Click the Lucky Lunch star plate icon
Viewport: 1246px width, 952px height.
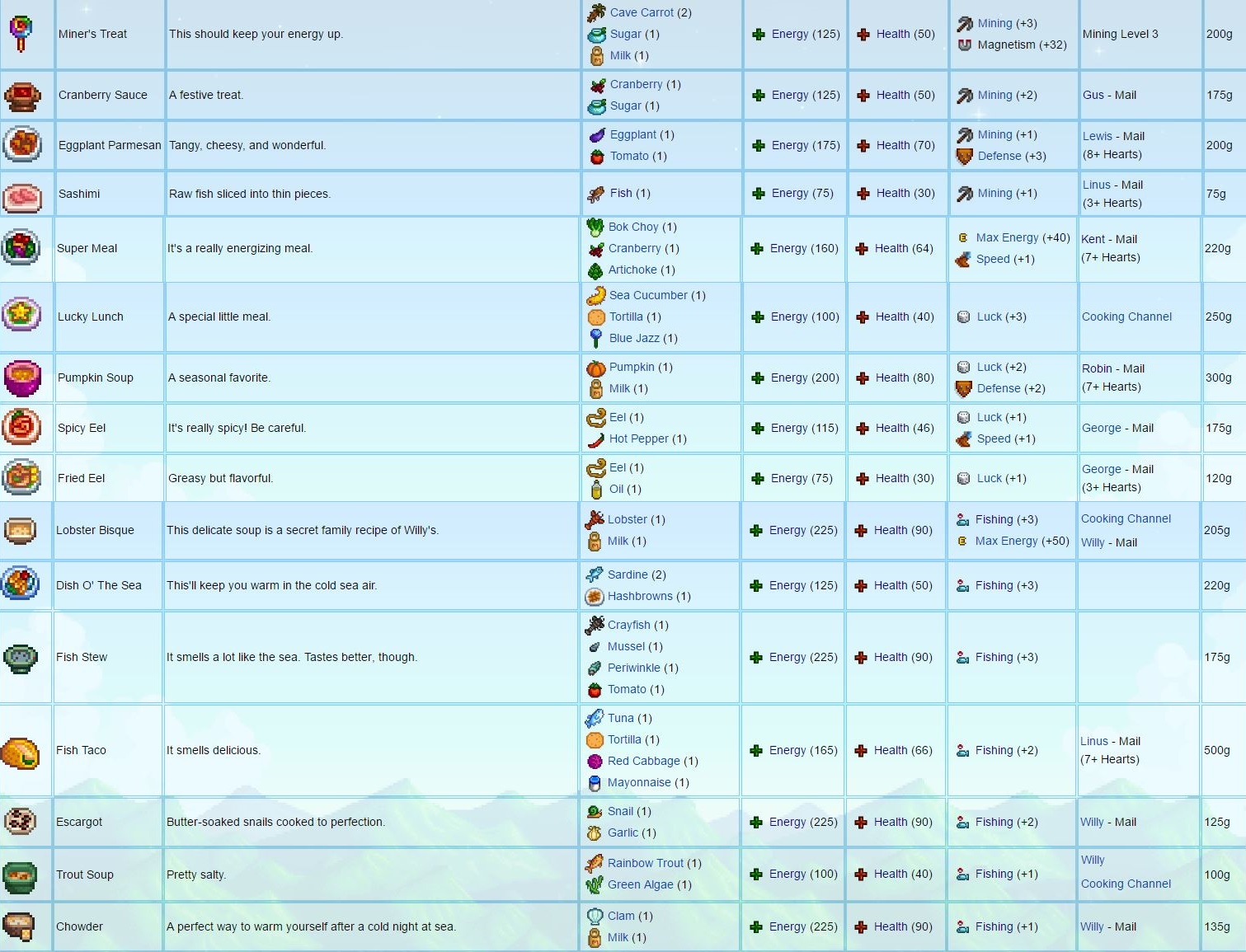(21, 315)
